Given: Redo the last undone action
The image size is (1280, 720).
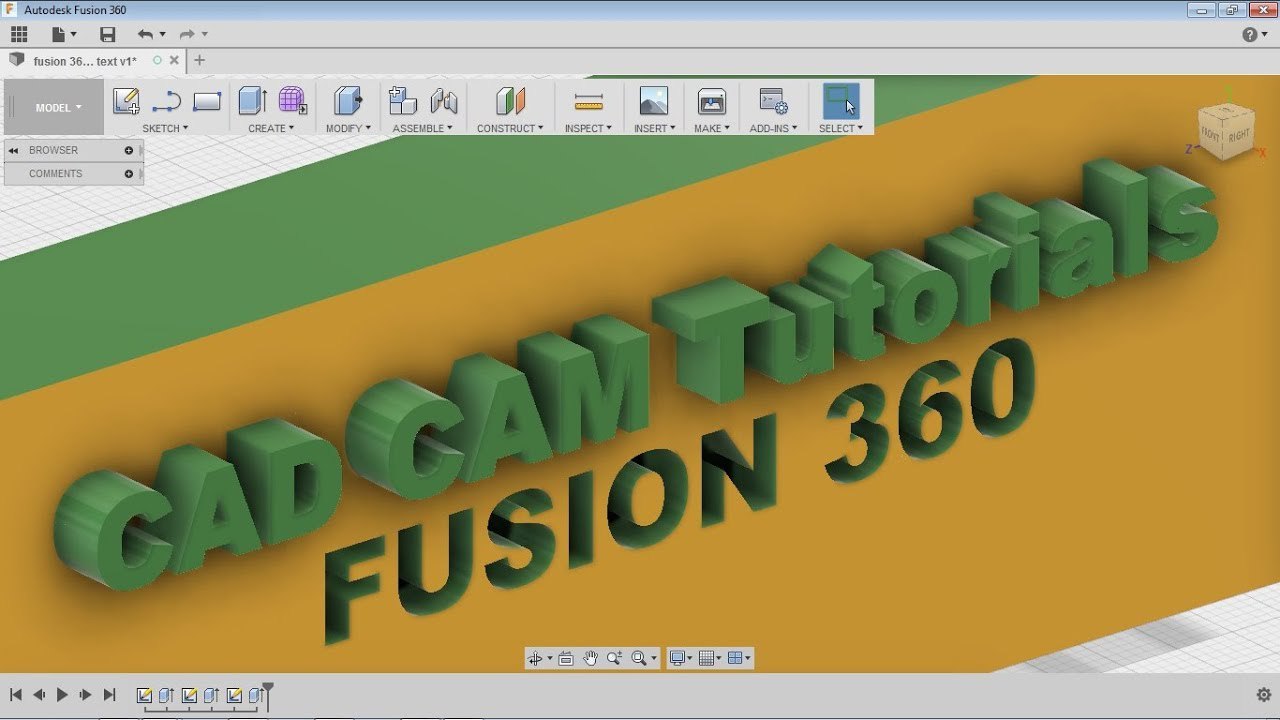Looking at the screenshot, I should 187,34.
